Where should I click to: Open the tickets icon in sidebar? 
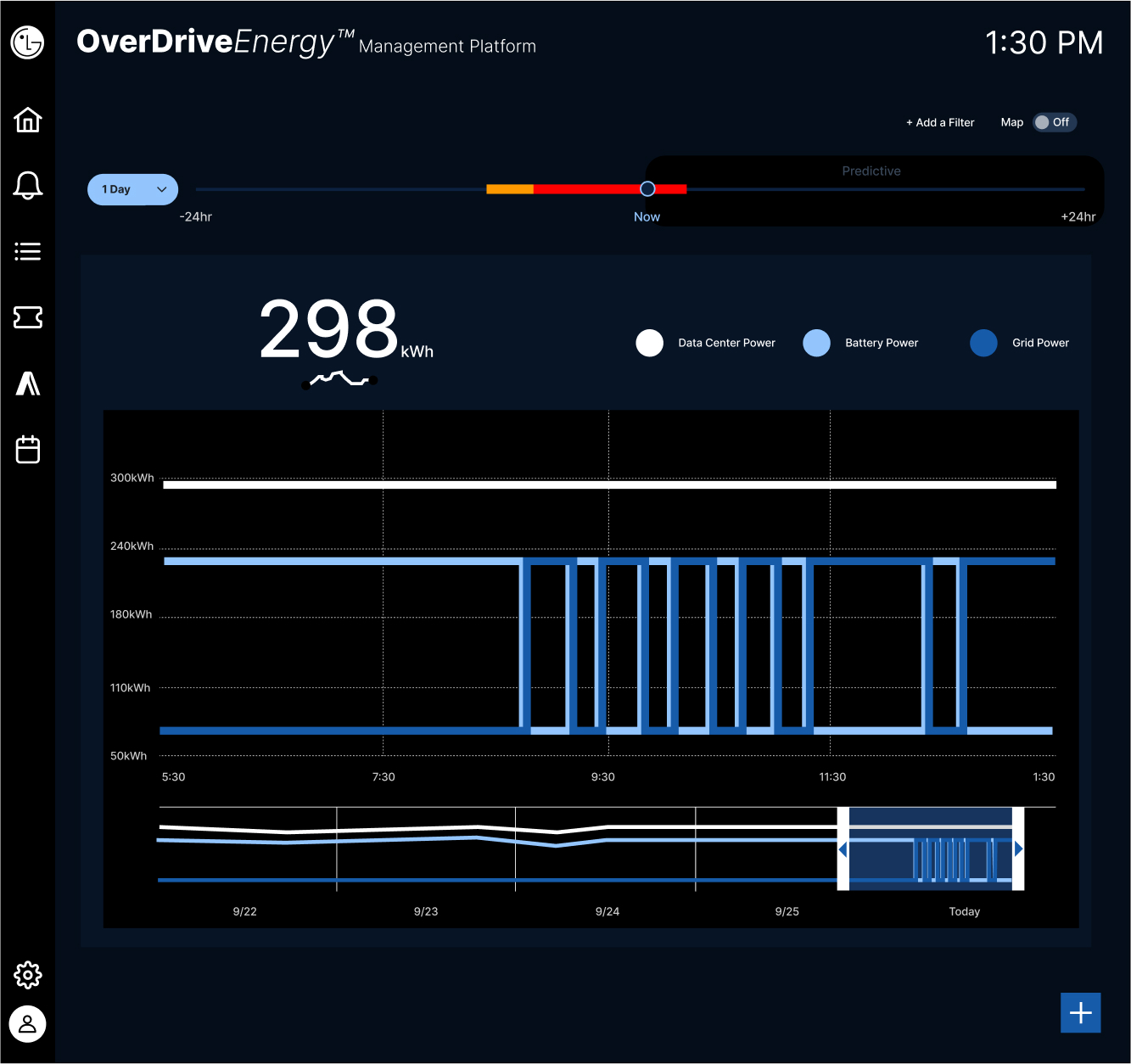28,317
